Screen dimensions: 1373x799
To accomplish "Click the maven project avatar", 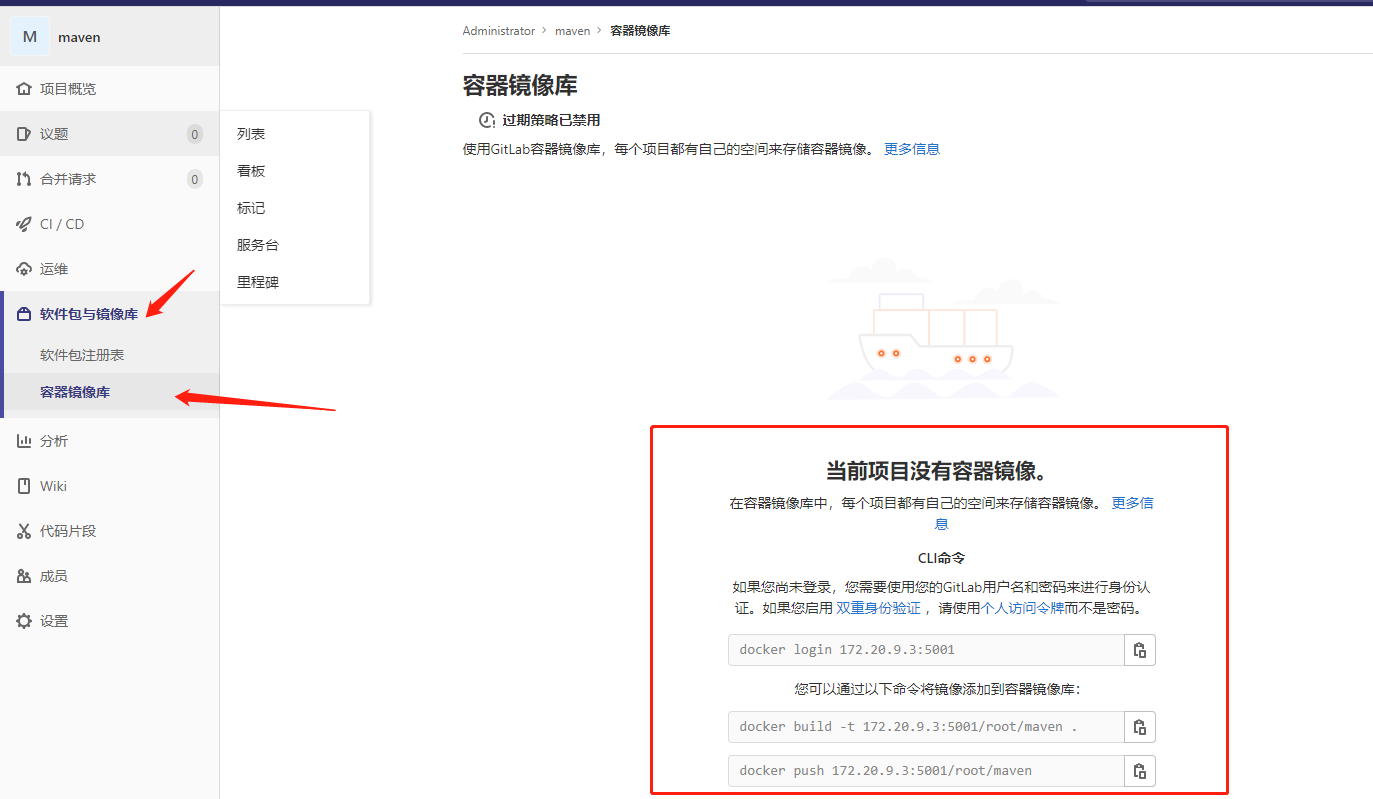I will (x=30, y=37).
